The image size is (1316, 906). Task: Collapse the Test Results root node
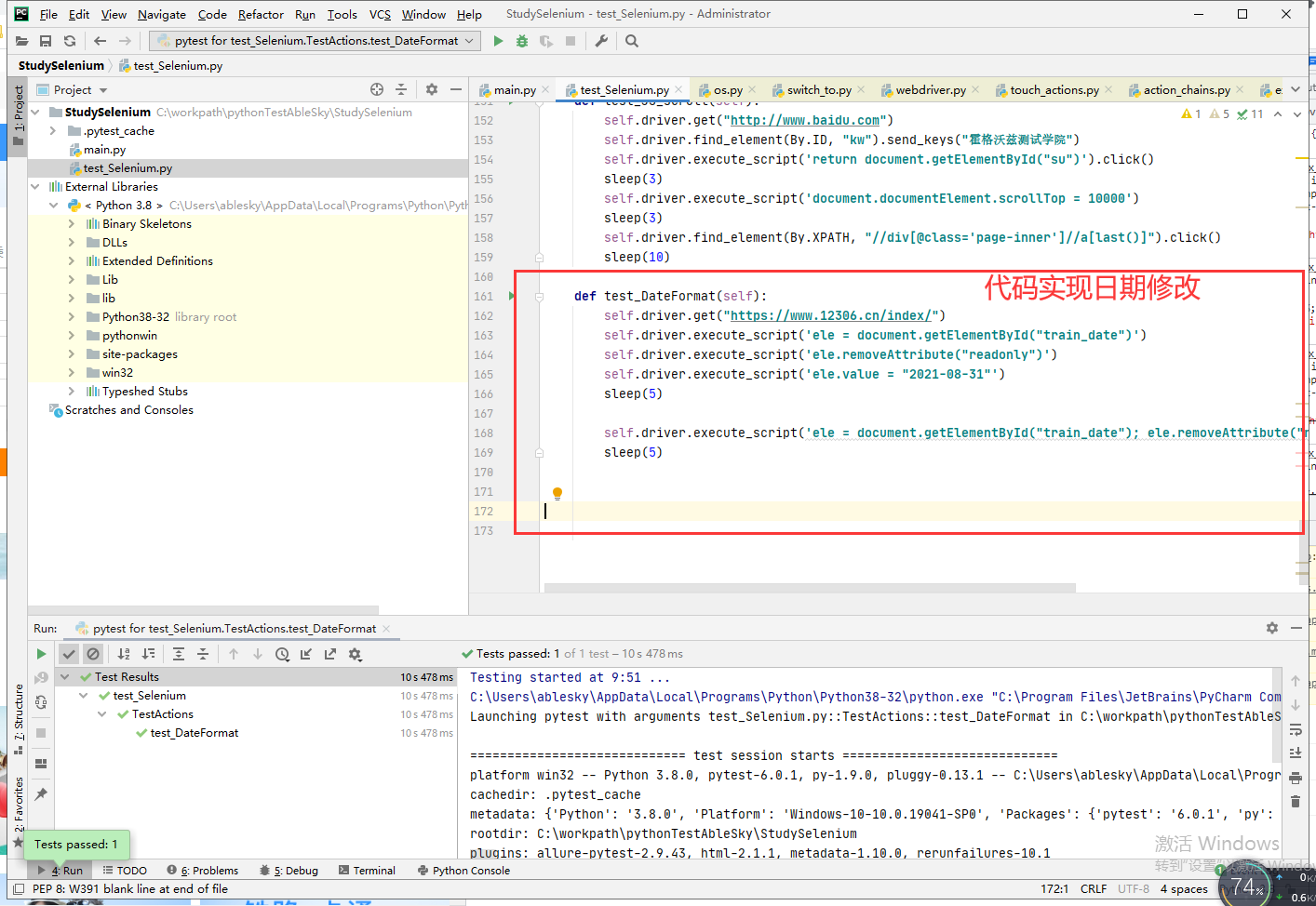(65, 677)
